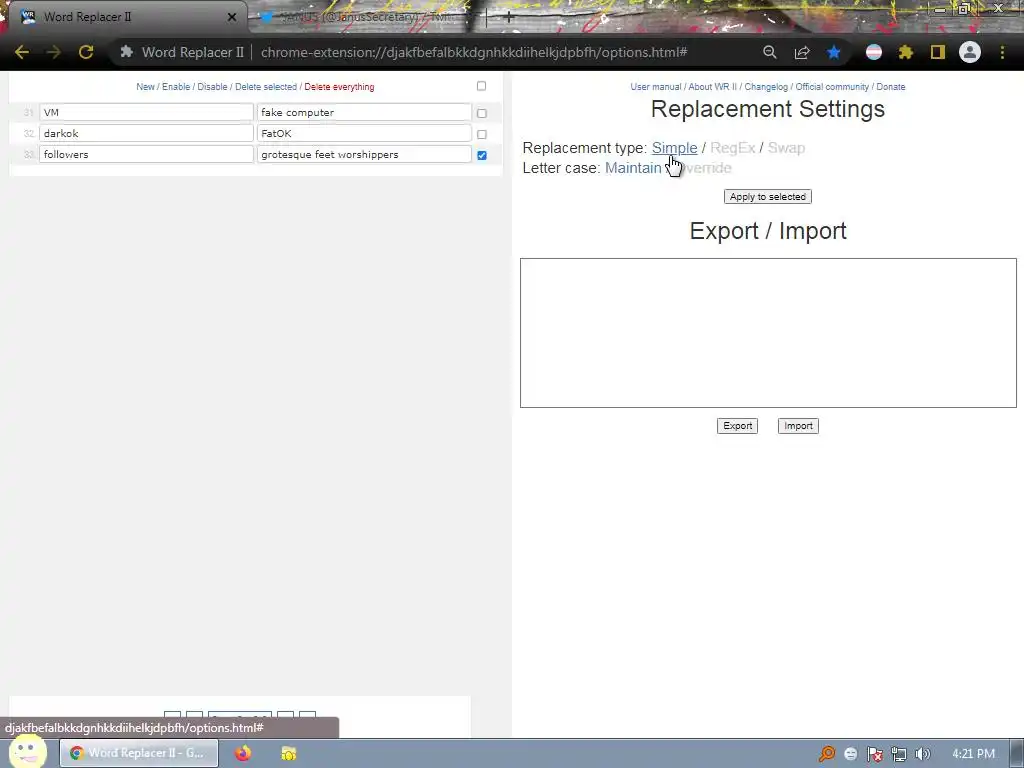Open the Donate link
Screen dimensions: 1024x768
891,87
